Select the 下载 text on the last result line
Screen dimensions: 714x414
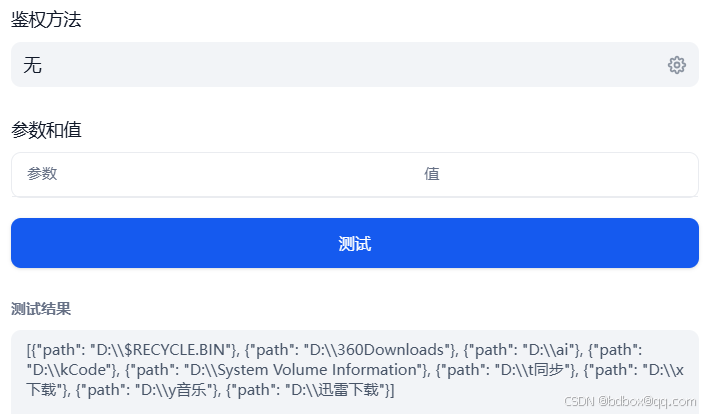click(41, 390)
